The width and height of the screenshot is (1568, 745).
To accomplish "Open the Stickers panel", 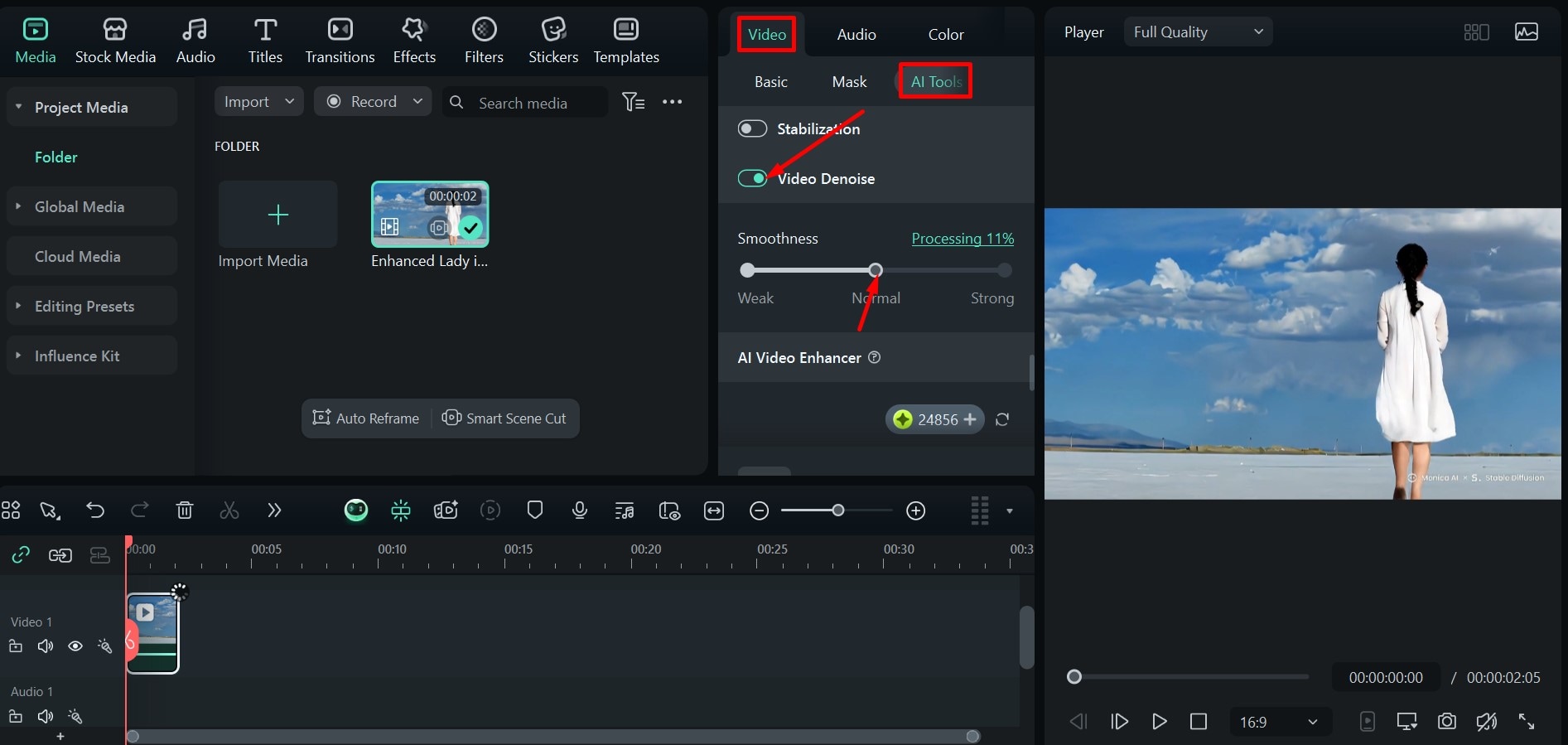I will click(x=553, y=41).
